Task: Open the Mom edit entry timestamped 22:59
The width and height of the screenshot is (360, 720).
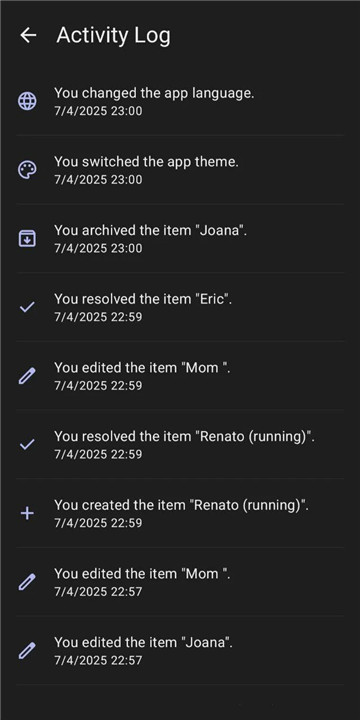Action: pos(180,376)
